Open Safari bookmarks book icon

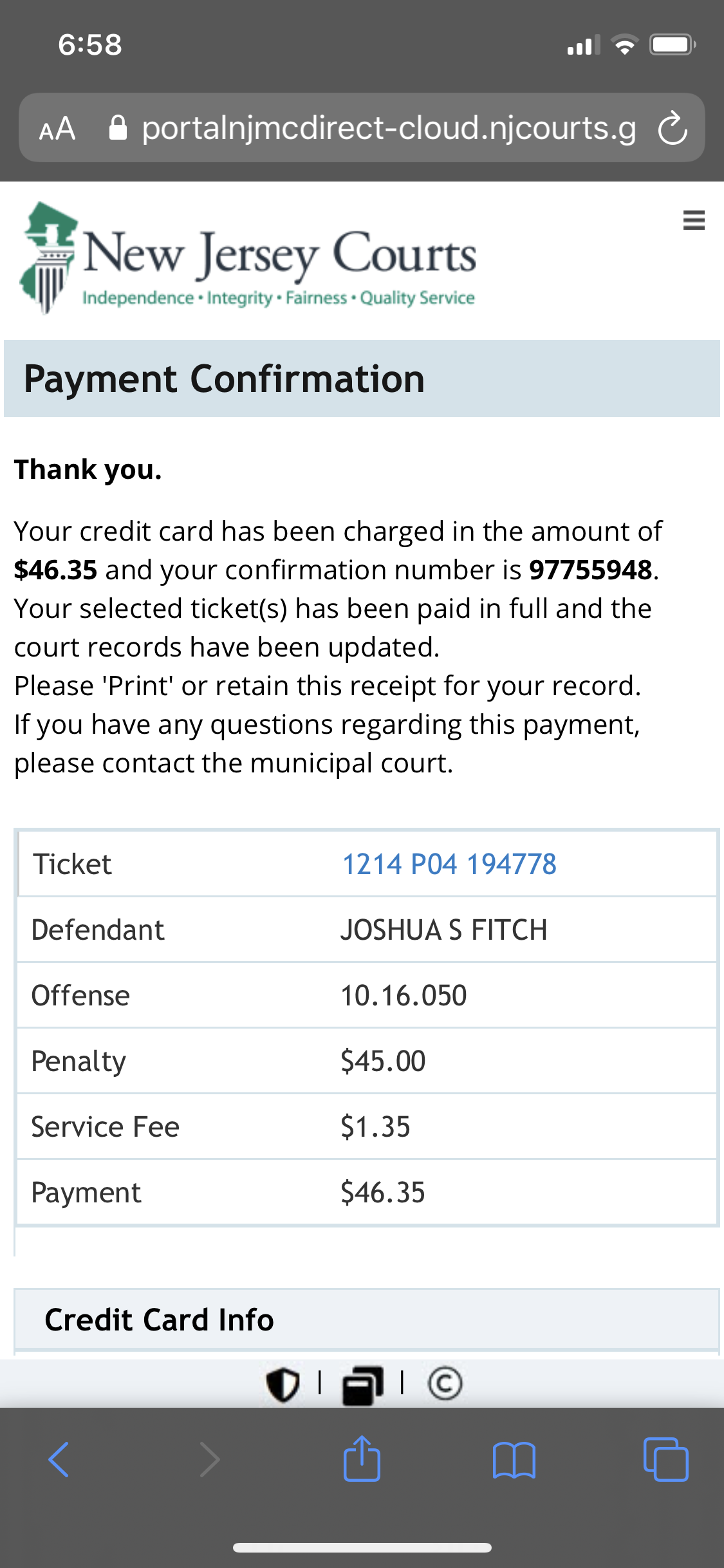[514, 1460]
